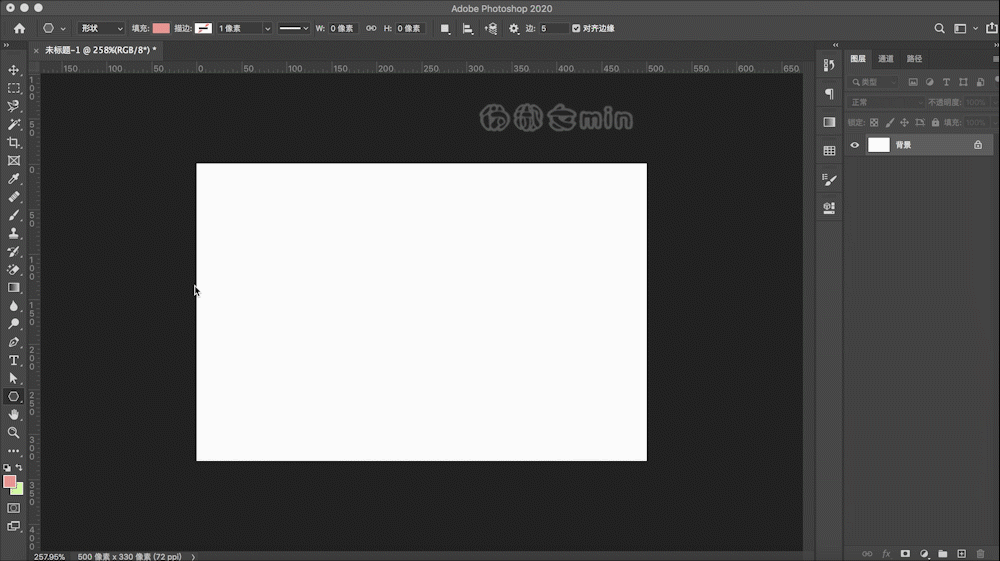Close the 未标题-1 document tab

tap(36, 50)
